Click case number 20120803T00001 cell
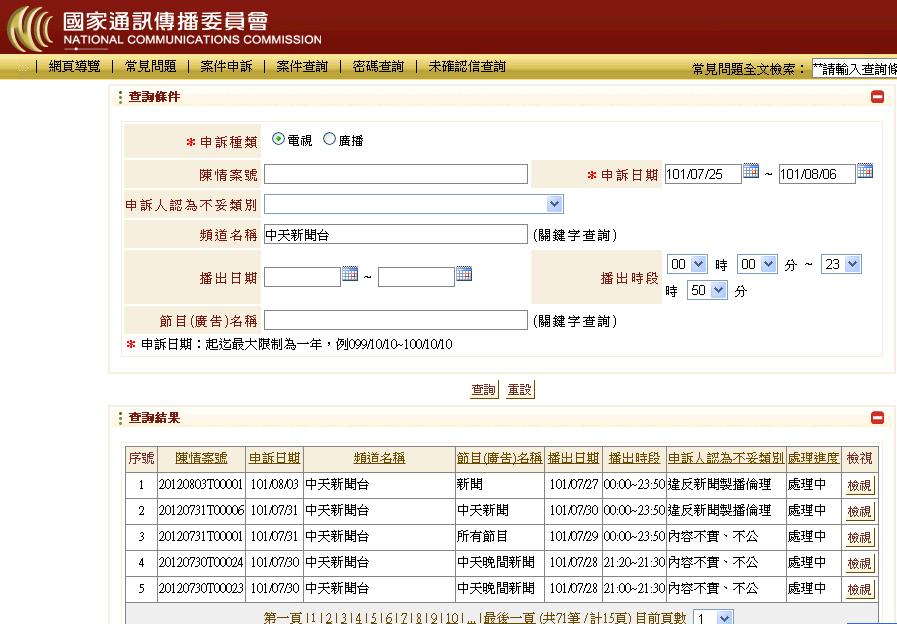The width and height of the screenshot is (897, 624). tap(201, 484)
